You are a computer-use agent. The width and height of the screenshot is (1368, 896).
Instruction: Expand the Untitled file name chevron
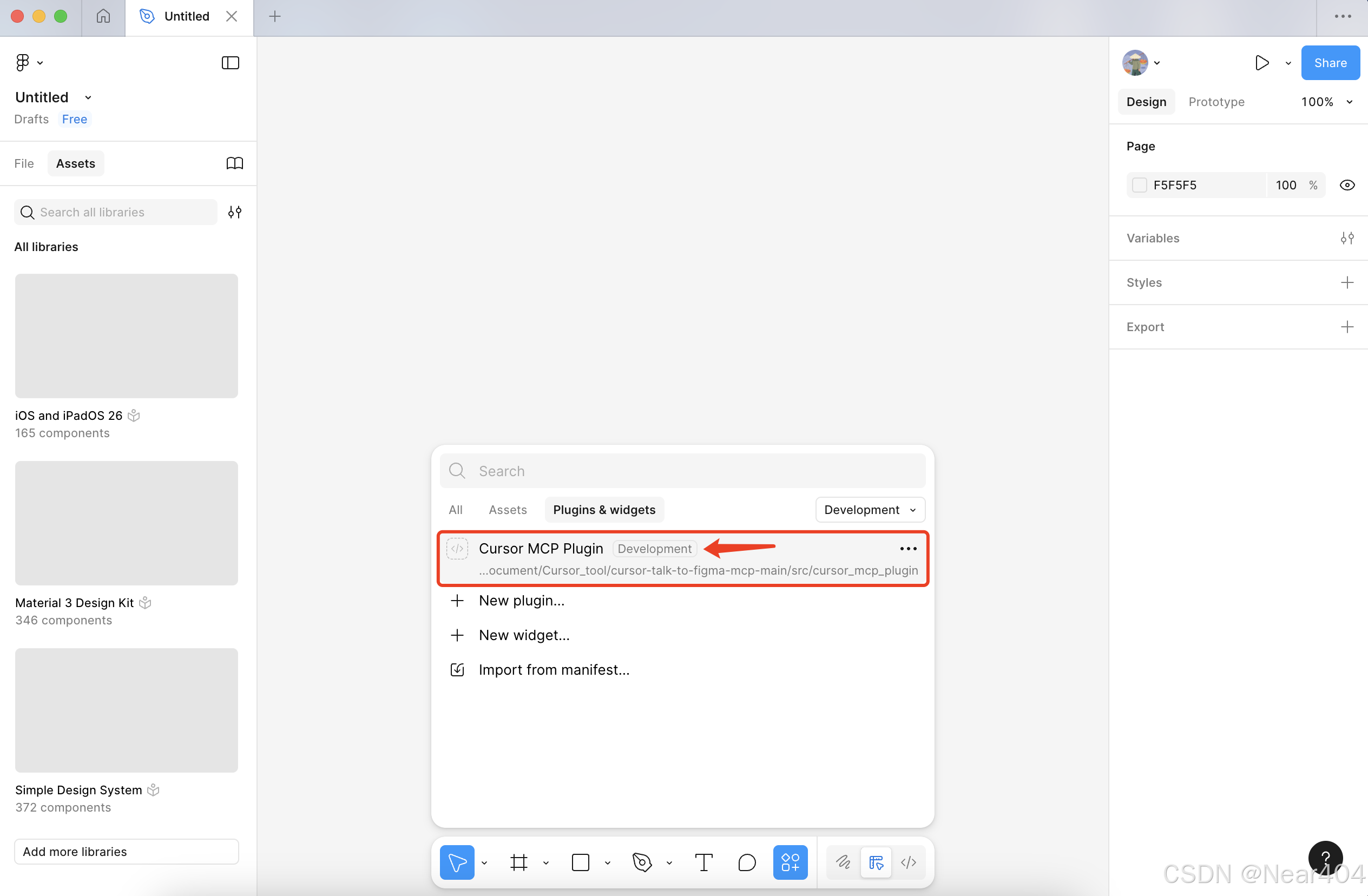88,98
